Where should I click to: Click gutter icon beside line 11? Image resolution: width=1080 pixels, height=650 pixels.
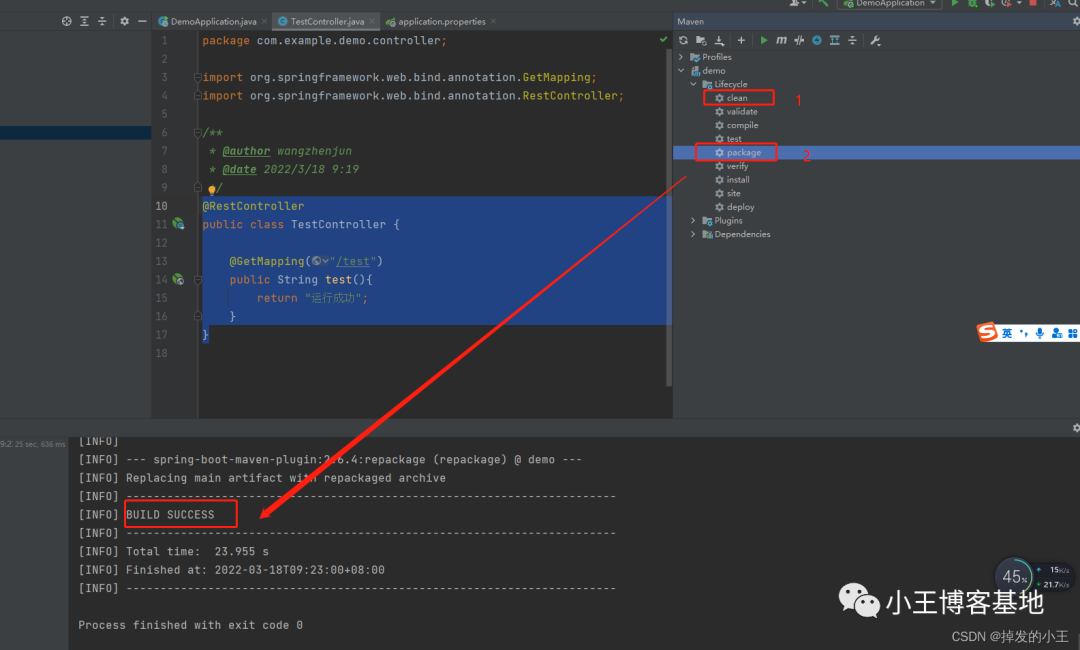[178, 224]
